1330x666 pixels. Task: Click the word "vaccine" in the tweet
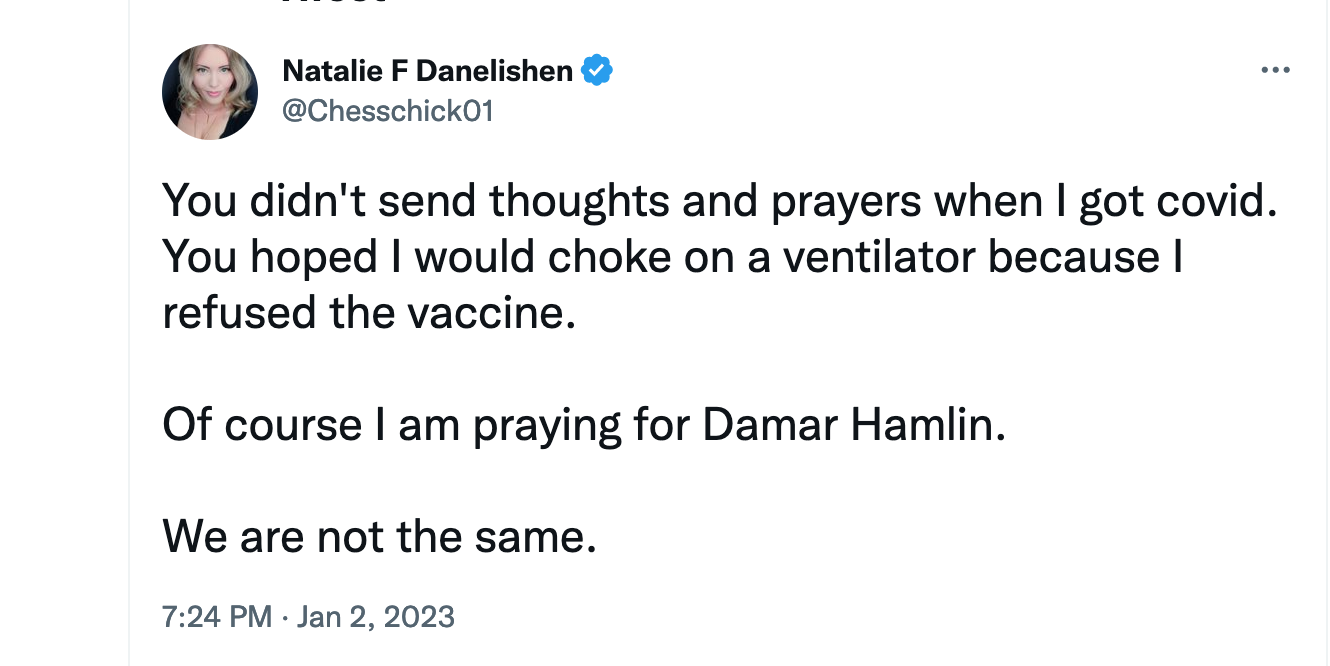click(485, 314)
